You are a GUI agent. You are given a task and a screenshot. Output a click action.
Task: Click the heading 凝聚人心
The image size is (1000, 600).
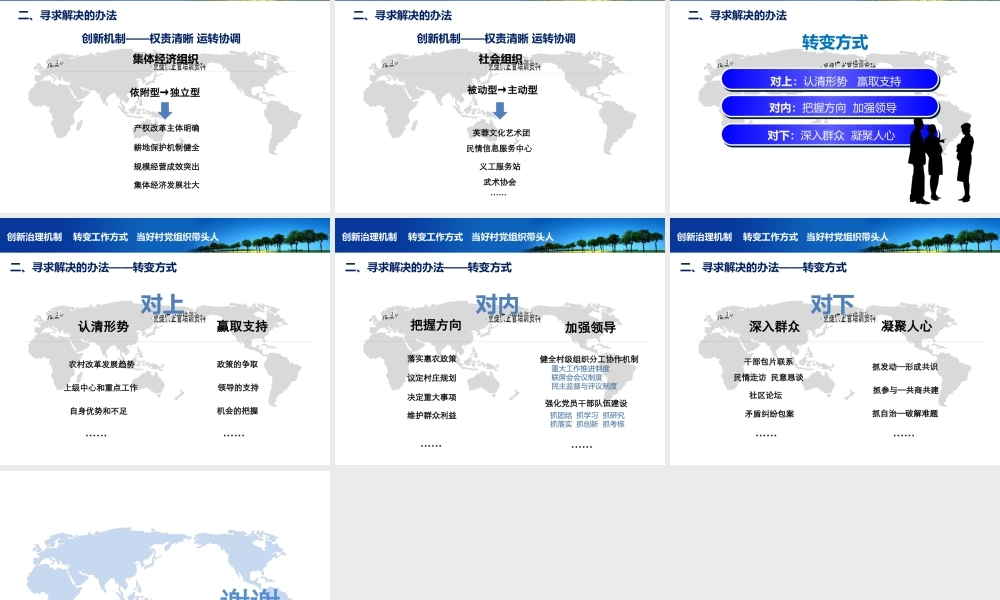[906, 326]
